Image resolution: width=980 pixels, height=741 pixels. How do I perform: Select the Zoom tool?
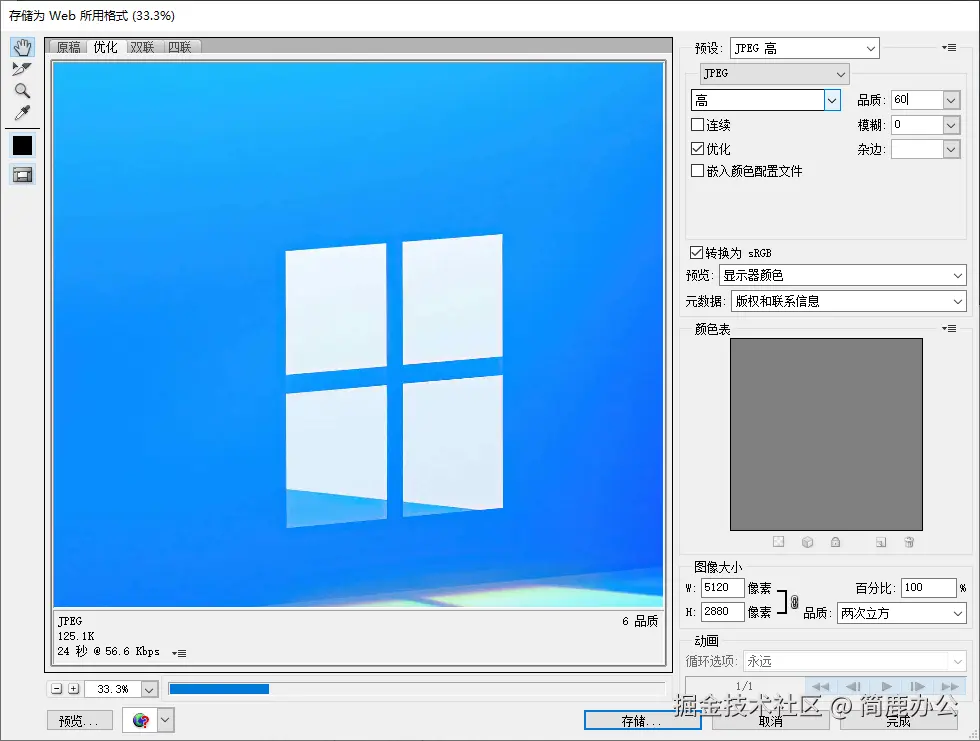click(x=22, y=91)
